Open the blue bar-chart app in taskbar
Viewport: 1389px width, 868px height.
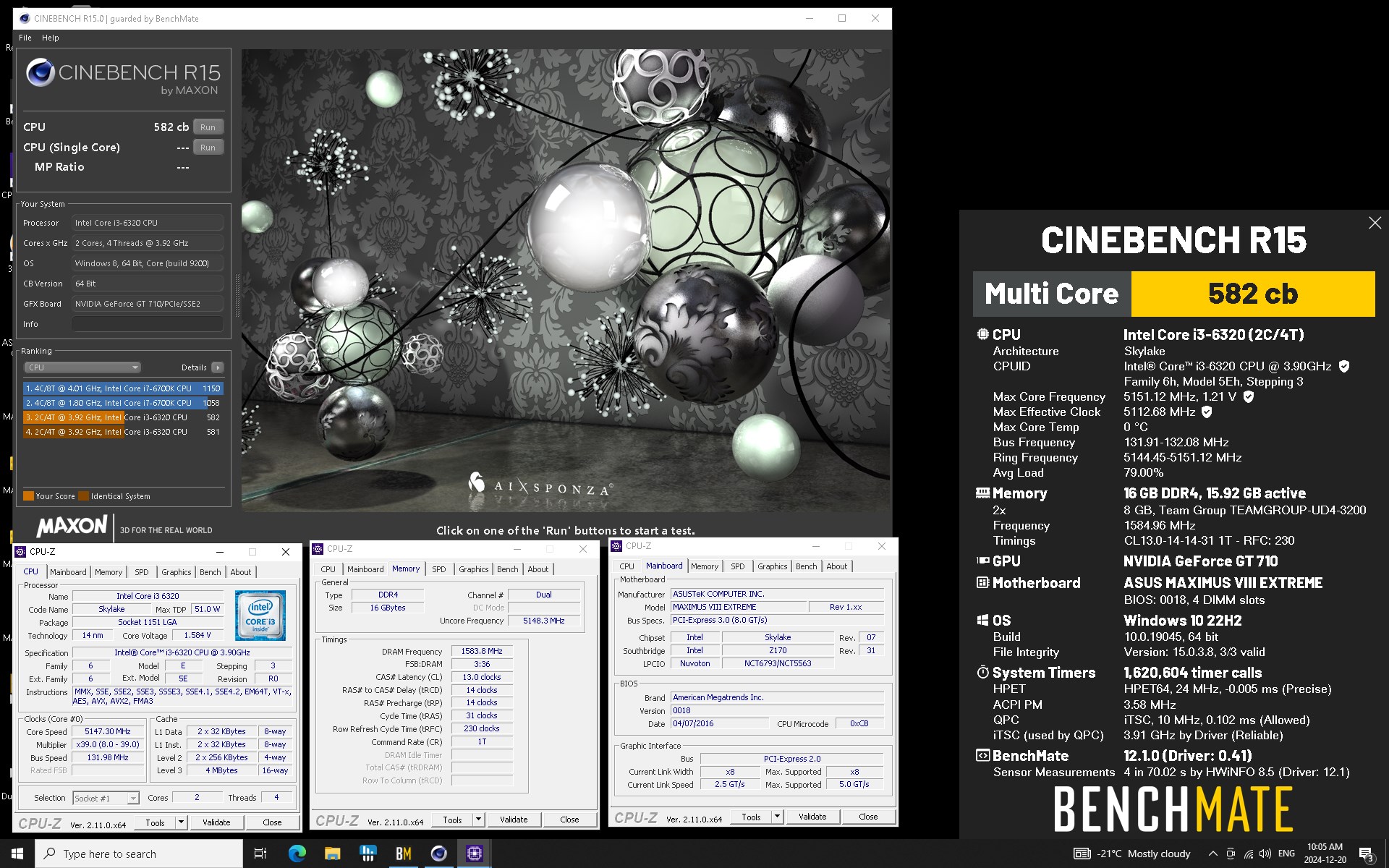pos(368,854)
